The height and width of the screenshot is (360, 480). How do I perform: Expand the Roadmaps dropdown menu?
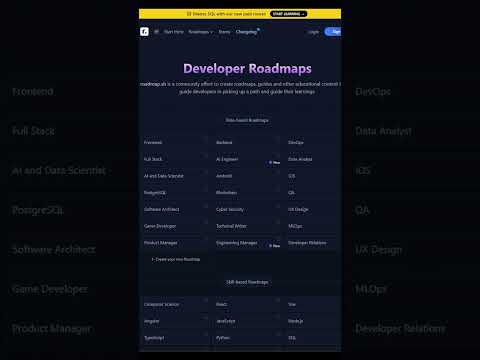[x=201, y=32]
